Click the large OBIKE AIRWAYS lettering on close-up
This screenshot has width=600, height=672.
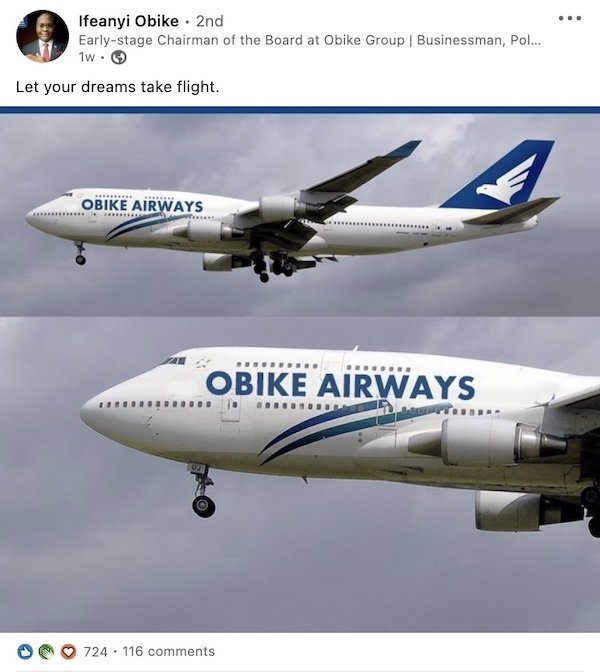[x=340, y=384]
